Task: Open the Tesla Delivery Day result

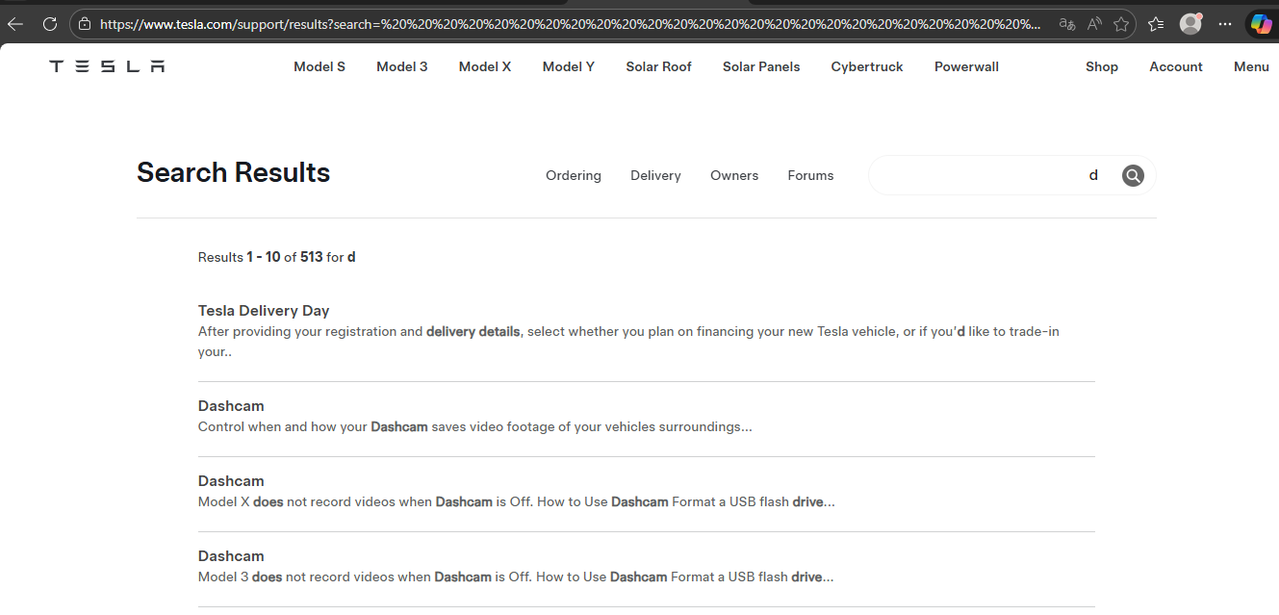Action: pyautogui.click(x=263, y=311)
